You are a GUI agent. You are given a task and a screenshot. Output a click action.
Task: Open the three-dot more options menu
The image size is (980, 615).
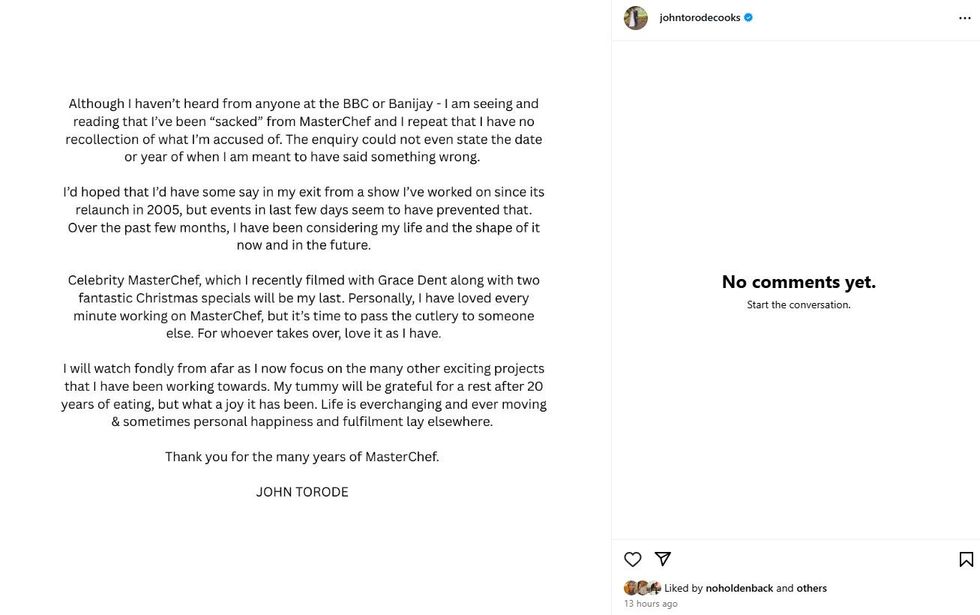(x=964, y=18)
